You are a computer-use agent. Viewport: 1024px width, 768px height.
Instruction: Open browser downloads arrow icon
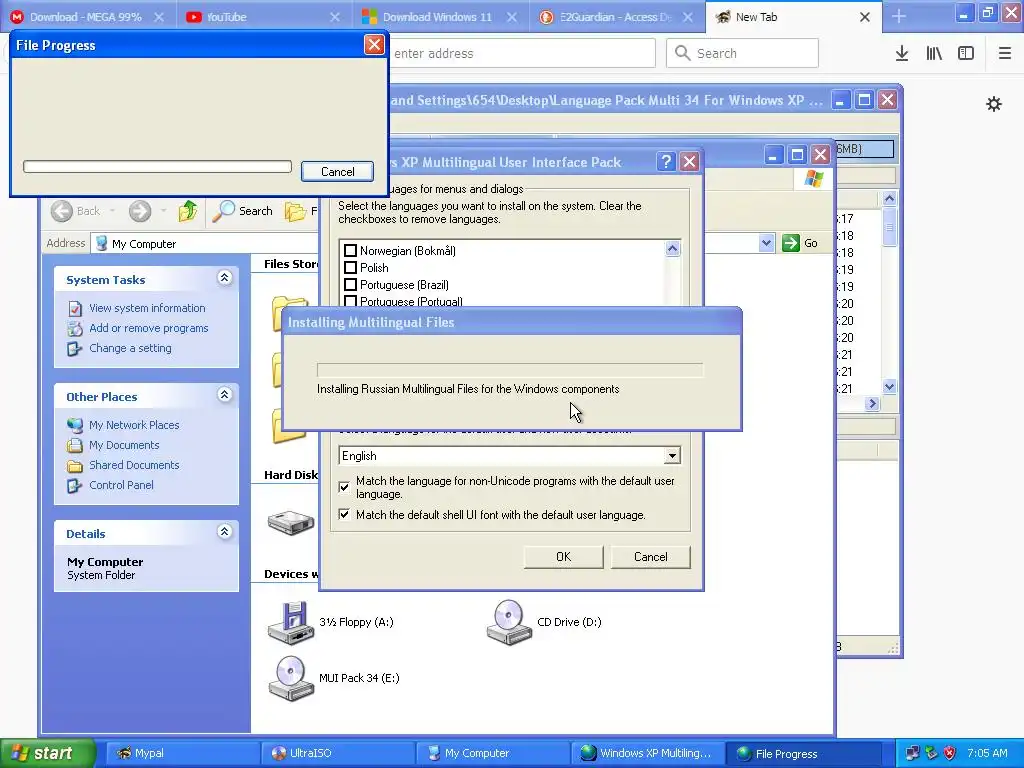click(902, 54)
